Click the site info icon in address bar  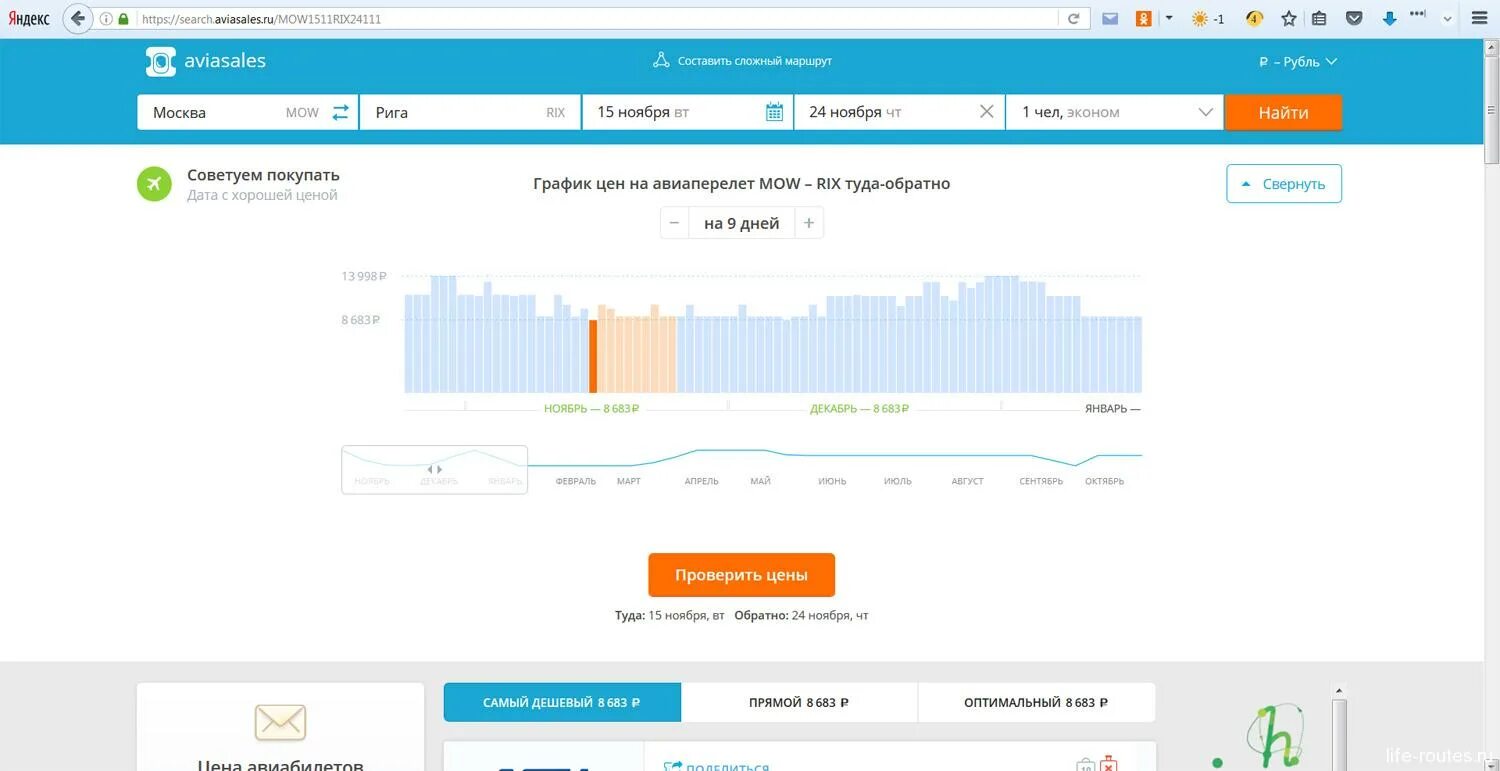106,19
